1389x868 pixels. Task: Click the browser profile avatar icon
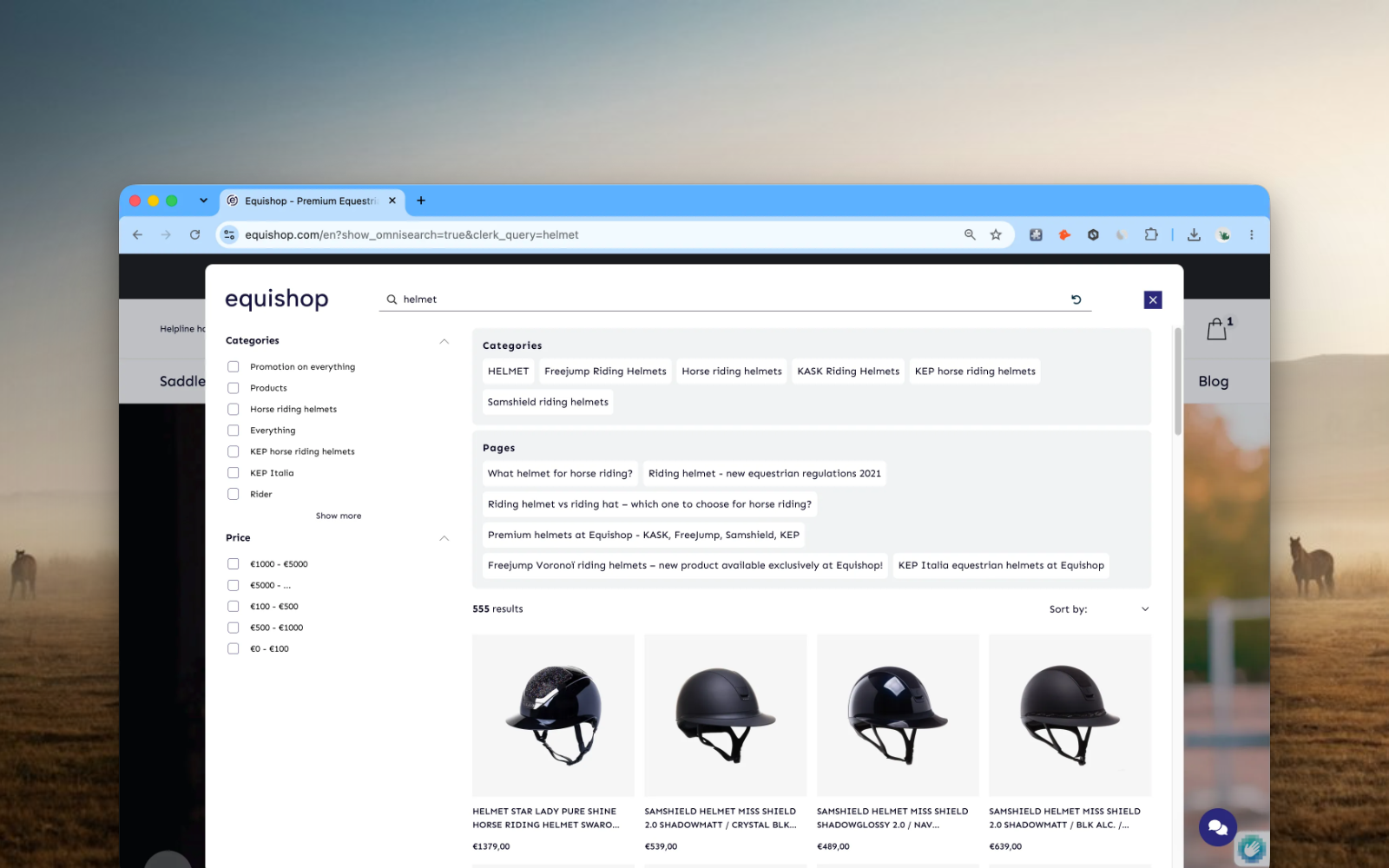pyautogui.click(x=1223, y=234)
